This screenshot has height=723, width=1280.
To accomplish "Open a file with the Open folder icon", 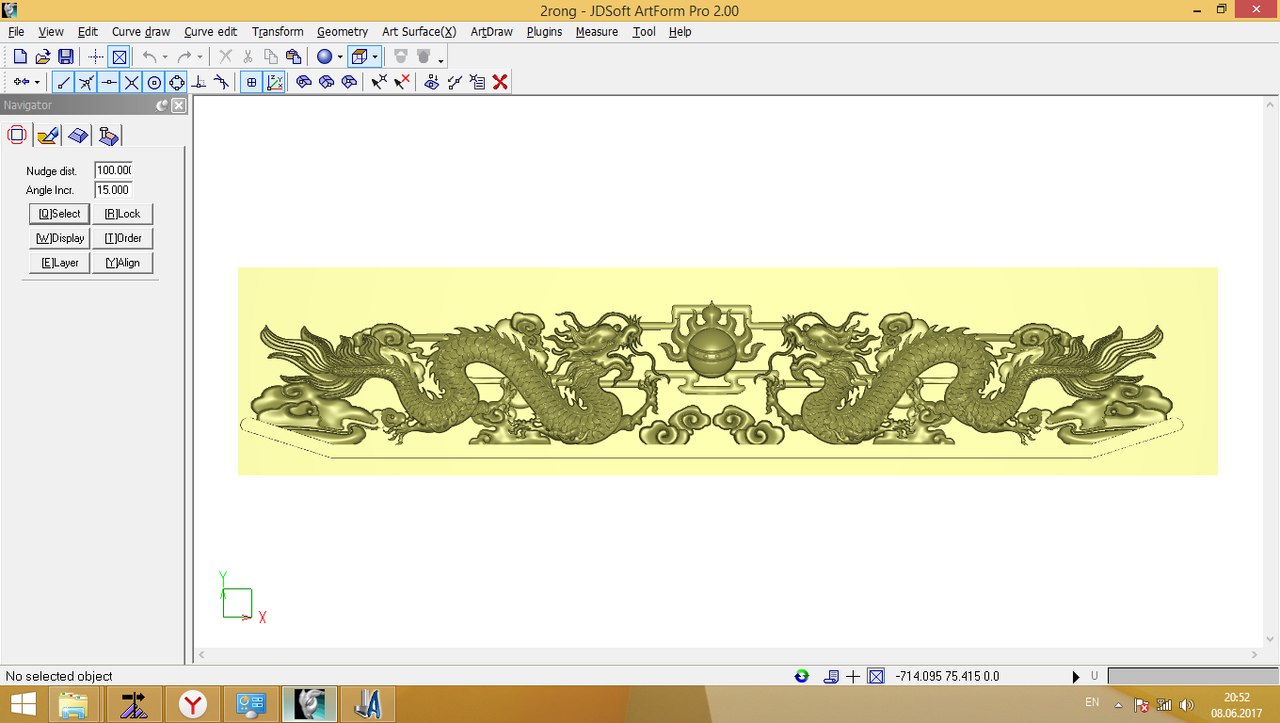I will (43, 57).
